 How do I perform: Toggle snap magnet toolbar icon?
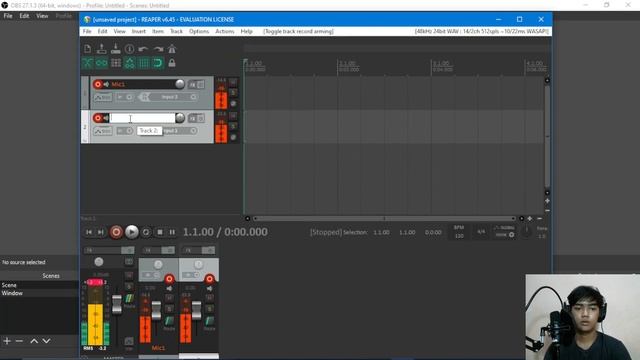coord(158,63)
